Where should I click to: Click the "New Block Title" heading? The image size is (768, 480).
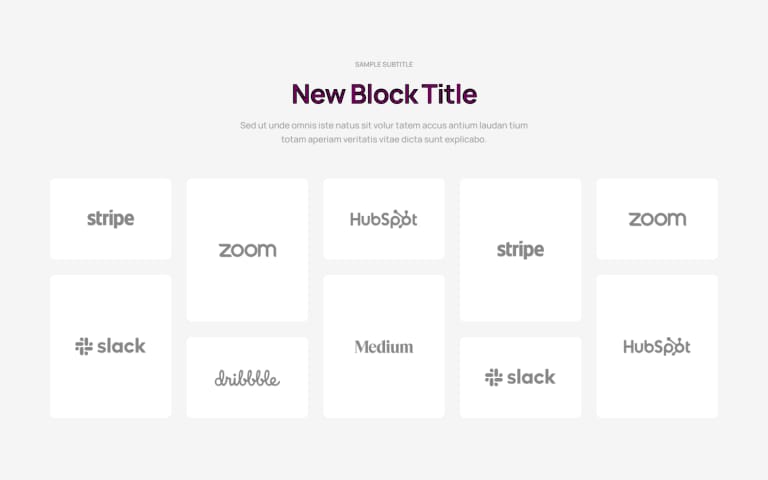click(x=384, y=94)
